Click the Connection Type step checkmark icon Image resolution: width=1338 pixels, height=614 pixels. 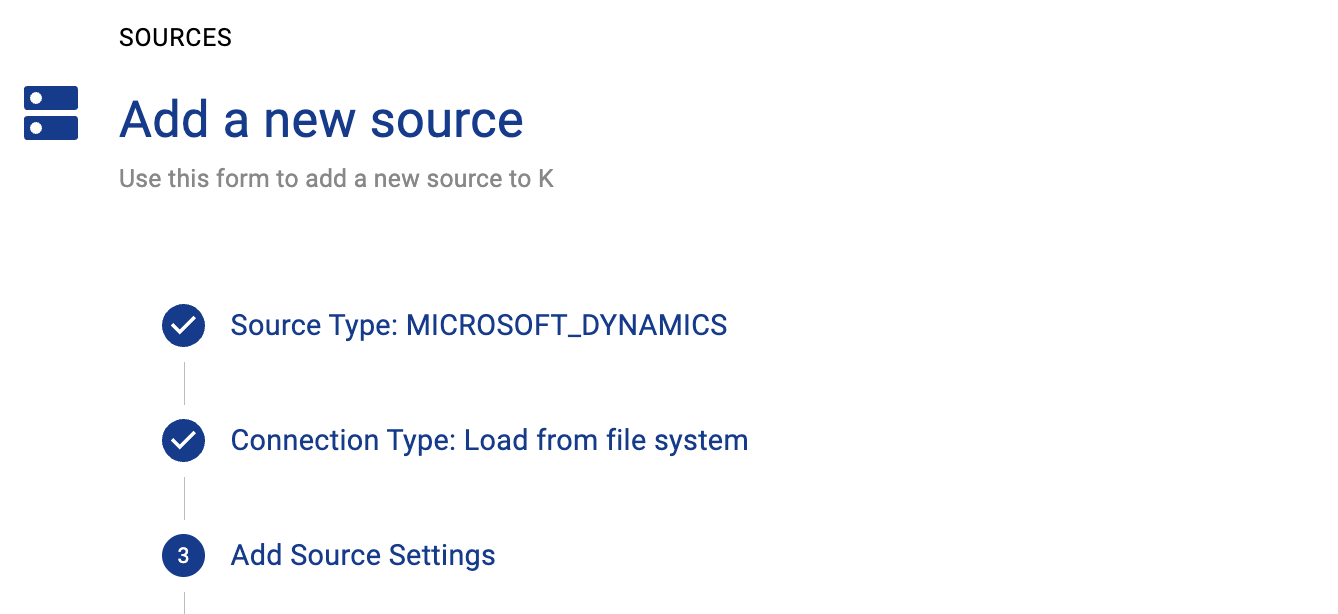[183, 441]
